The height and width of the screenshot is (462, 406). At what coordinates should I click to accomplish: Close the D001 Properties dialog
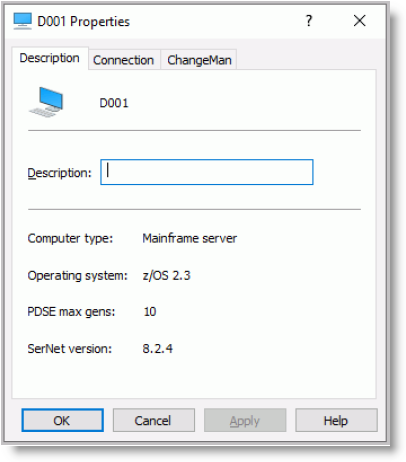click(x=359, y=21)
